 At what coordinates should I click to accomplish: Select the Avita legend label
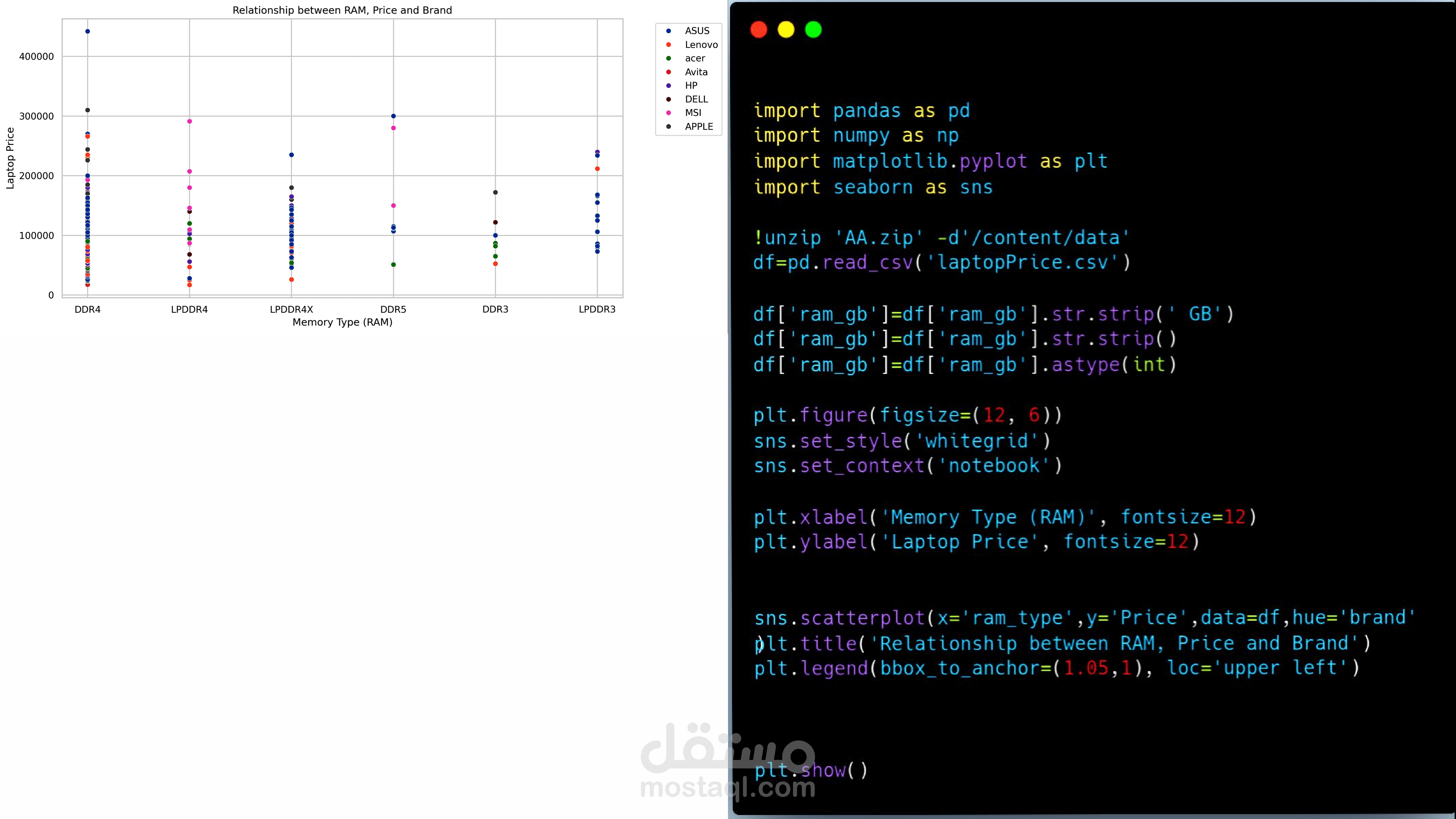click(696, 72)
